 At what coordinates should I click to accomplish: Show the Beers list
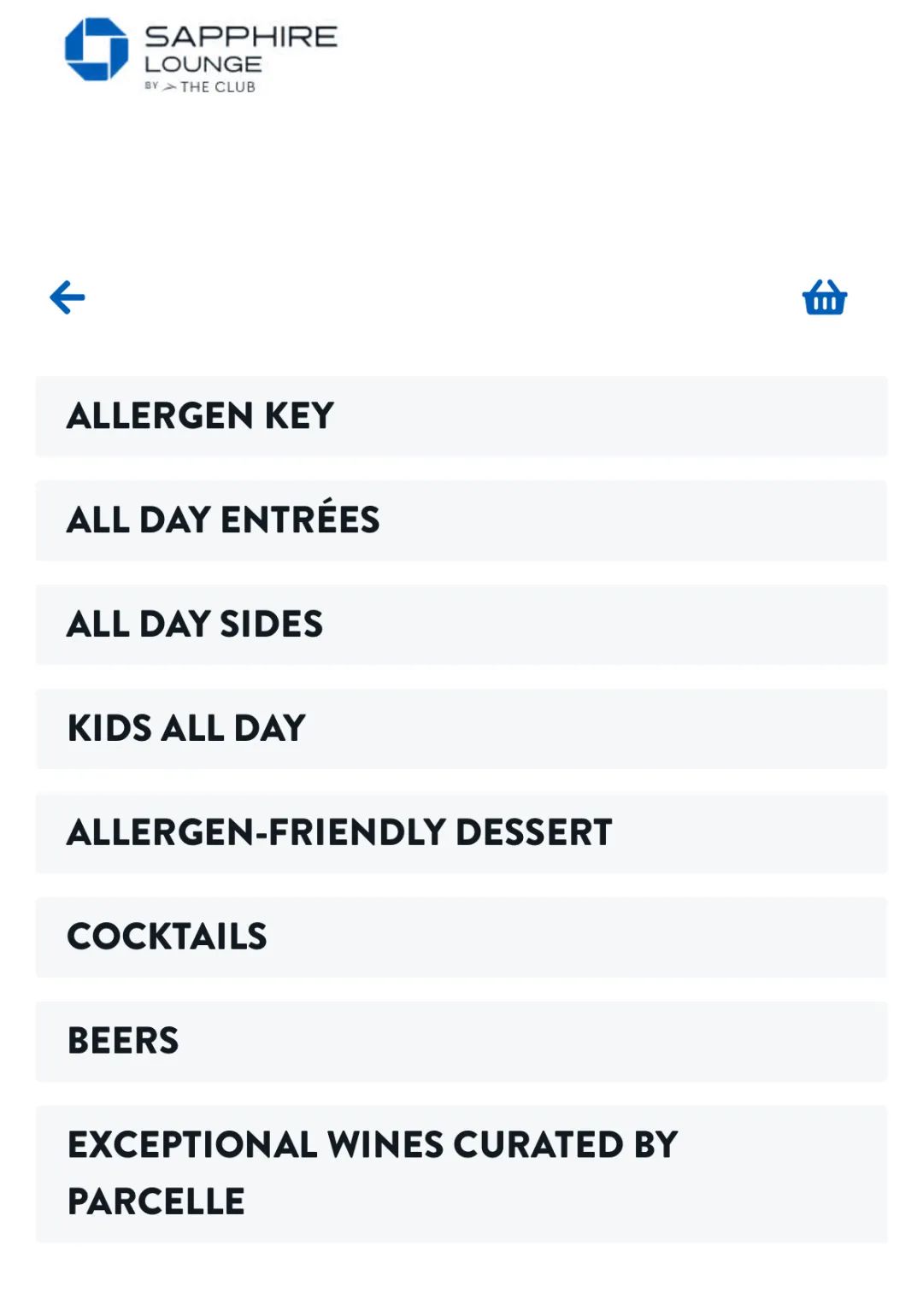(461, 1042)
